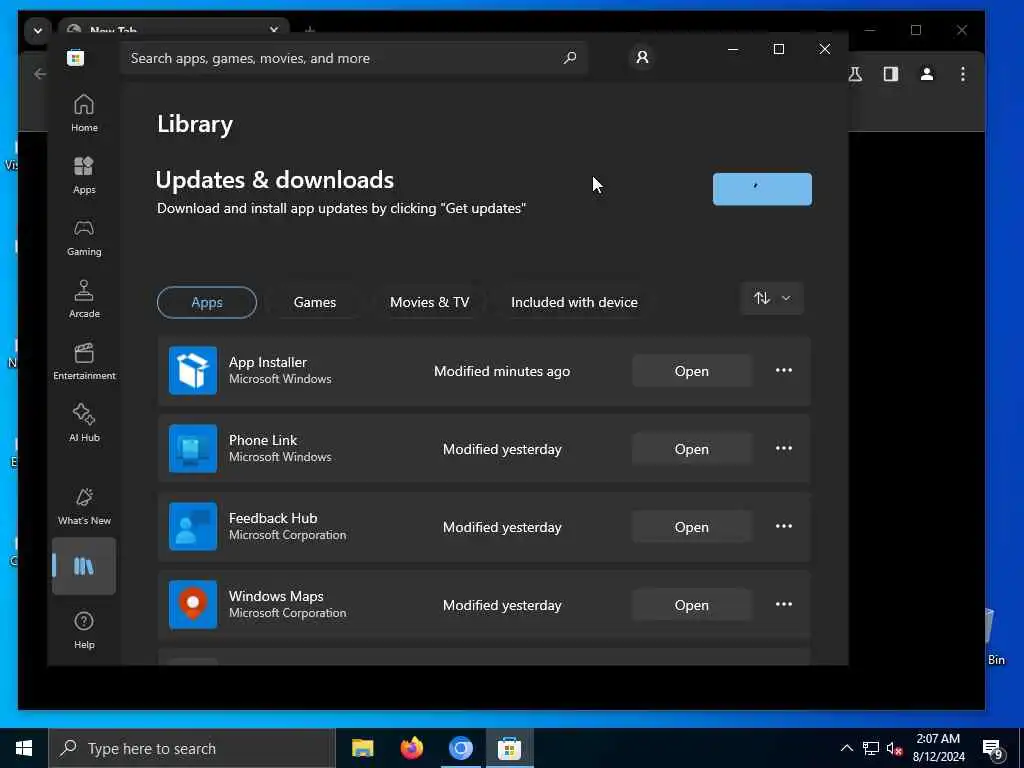Open Phone Link with Open button

pos(692,449)
